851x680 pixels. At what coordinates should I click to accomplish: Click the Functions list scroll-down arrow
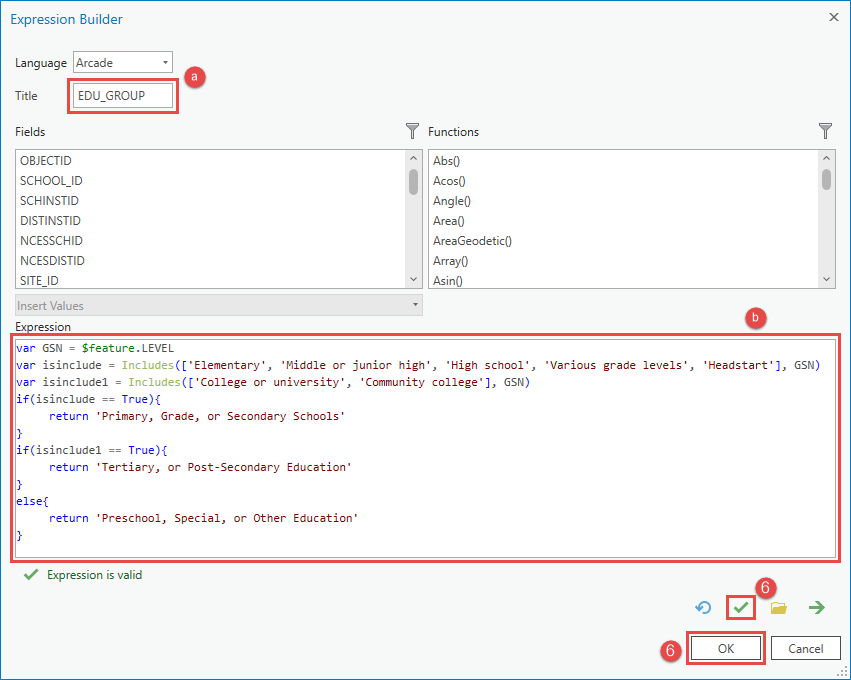tap(827, 279)
